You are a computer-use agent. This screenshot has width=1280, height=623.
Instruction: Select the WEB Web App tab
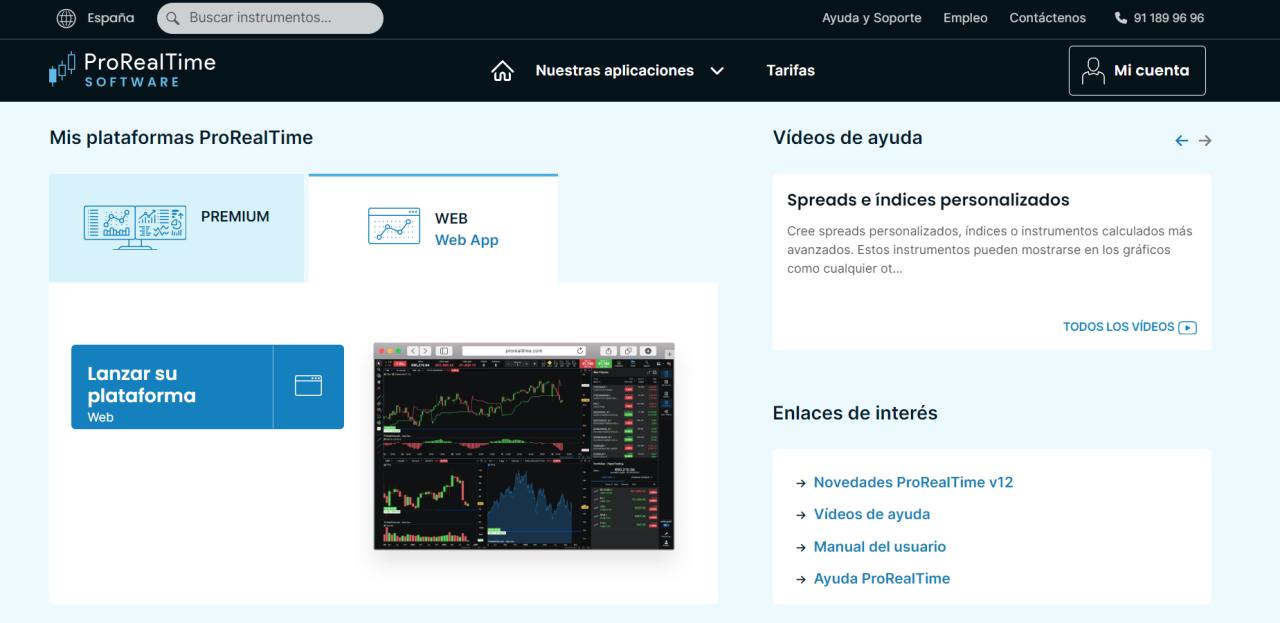(433, 228)
